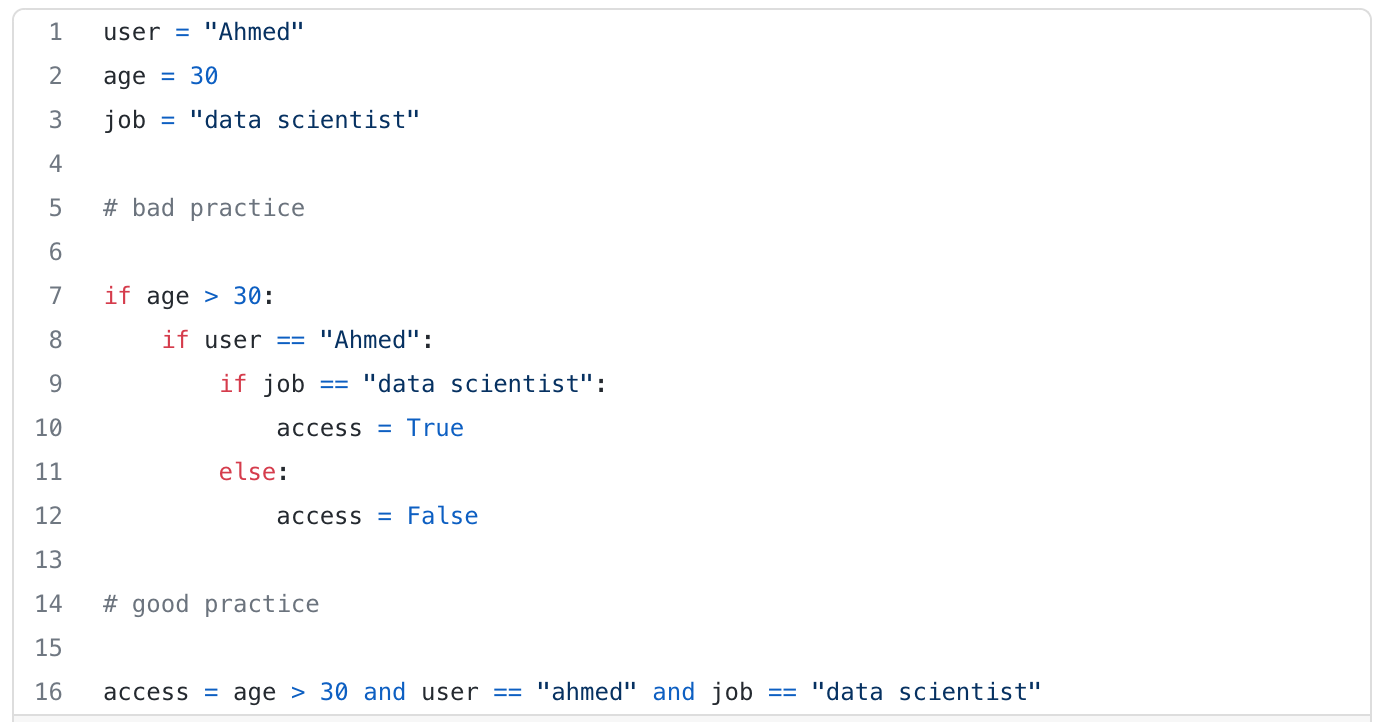
Task: Click the "data scientist" string on line 3
Action: (x=305, y=120)
